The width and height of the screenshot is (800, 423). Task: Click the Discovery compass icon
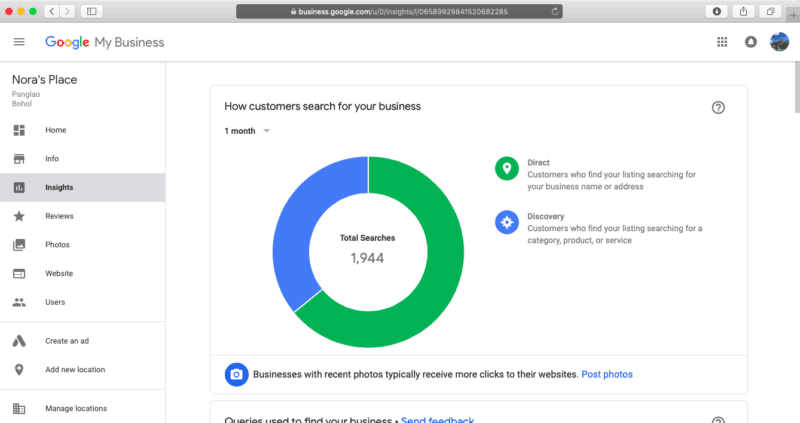tap(506, 222)
